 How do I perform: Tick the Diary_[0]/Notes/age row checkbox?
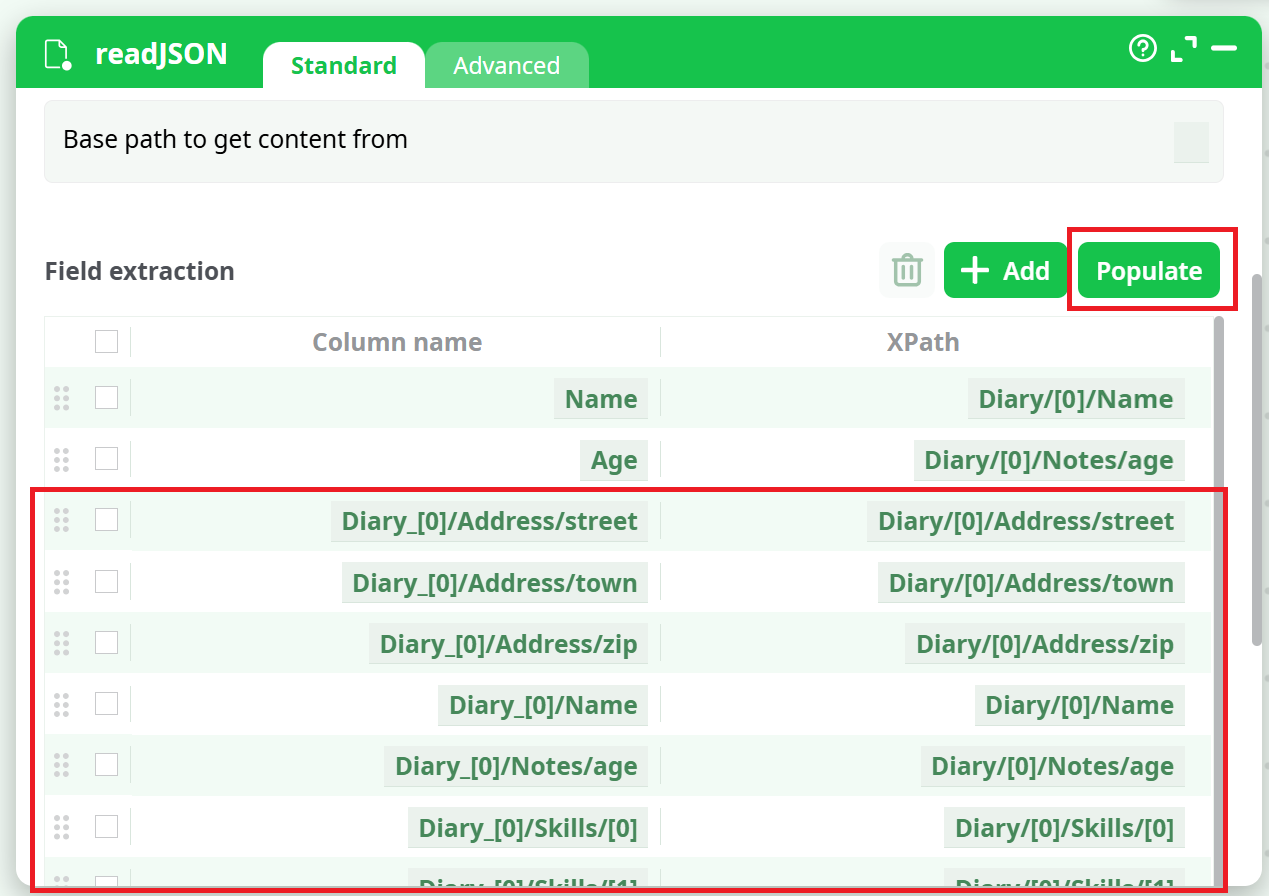coord(106,765)
